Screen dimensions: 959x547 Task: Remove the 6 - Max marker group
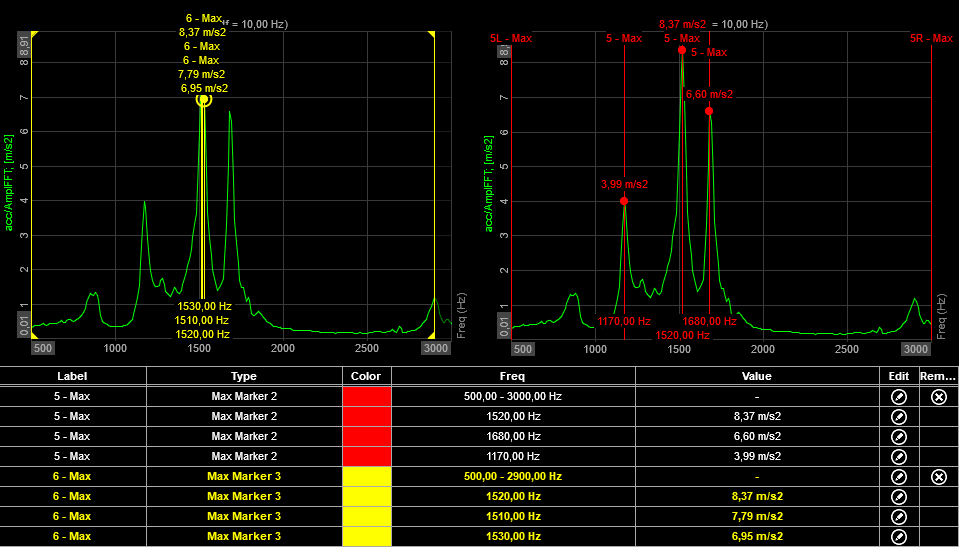(x=939, y=477)
